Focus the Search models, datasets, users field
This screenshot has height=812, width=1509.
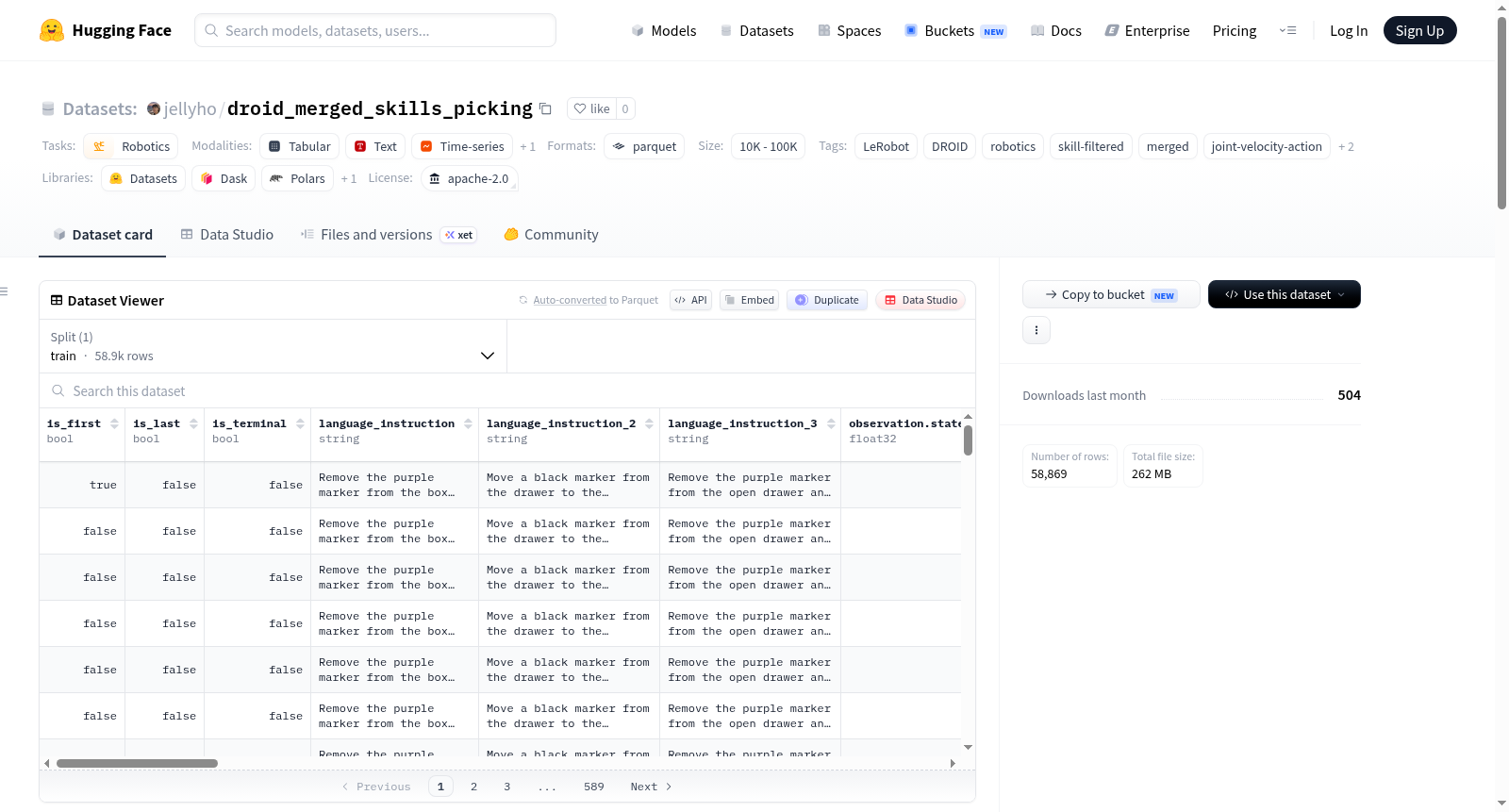(375, 30)
